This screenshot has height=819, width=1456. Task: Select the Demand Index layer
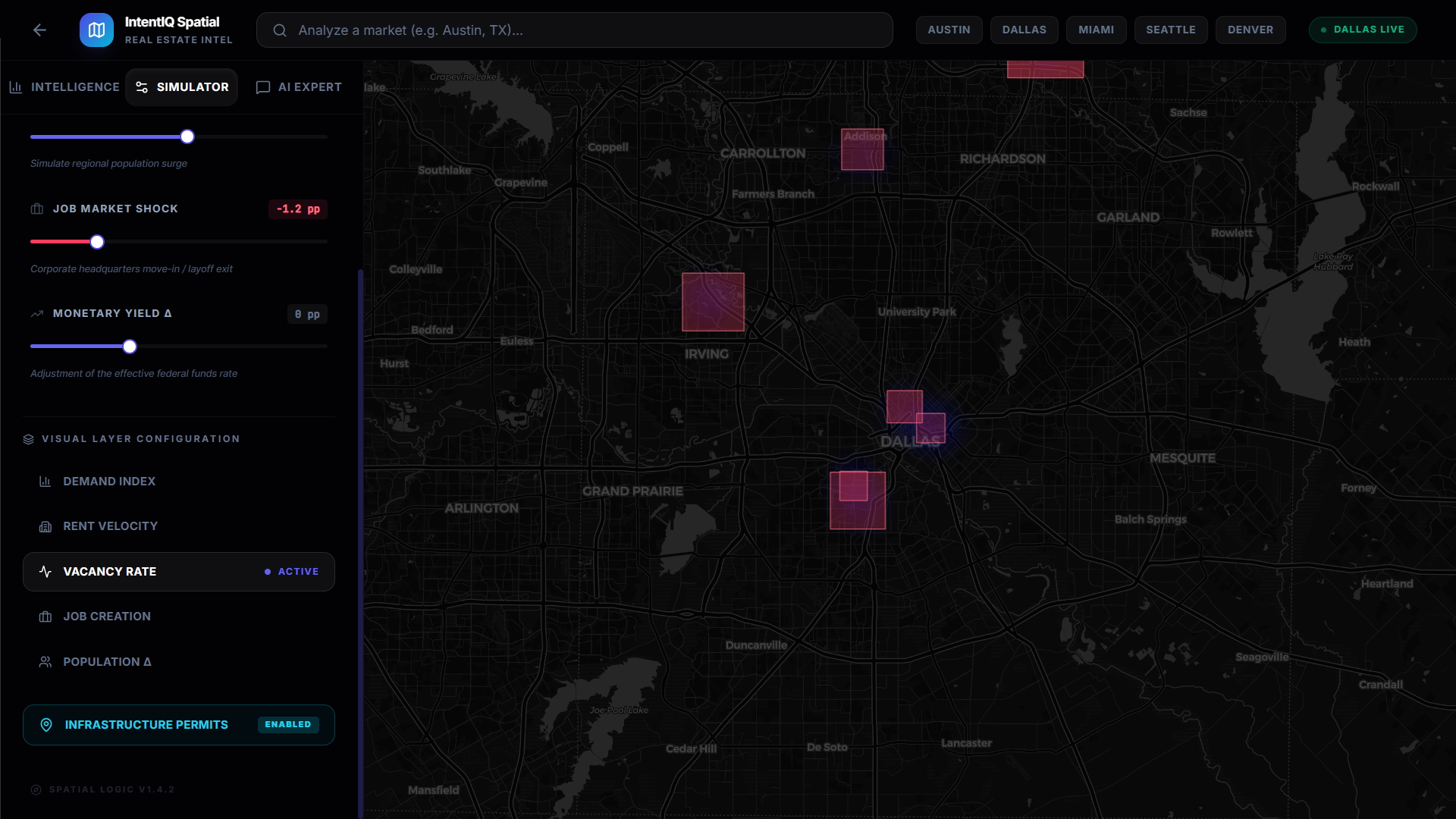pos(109,482)
